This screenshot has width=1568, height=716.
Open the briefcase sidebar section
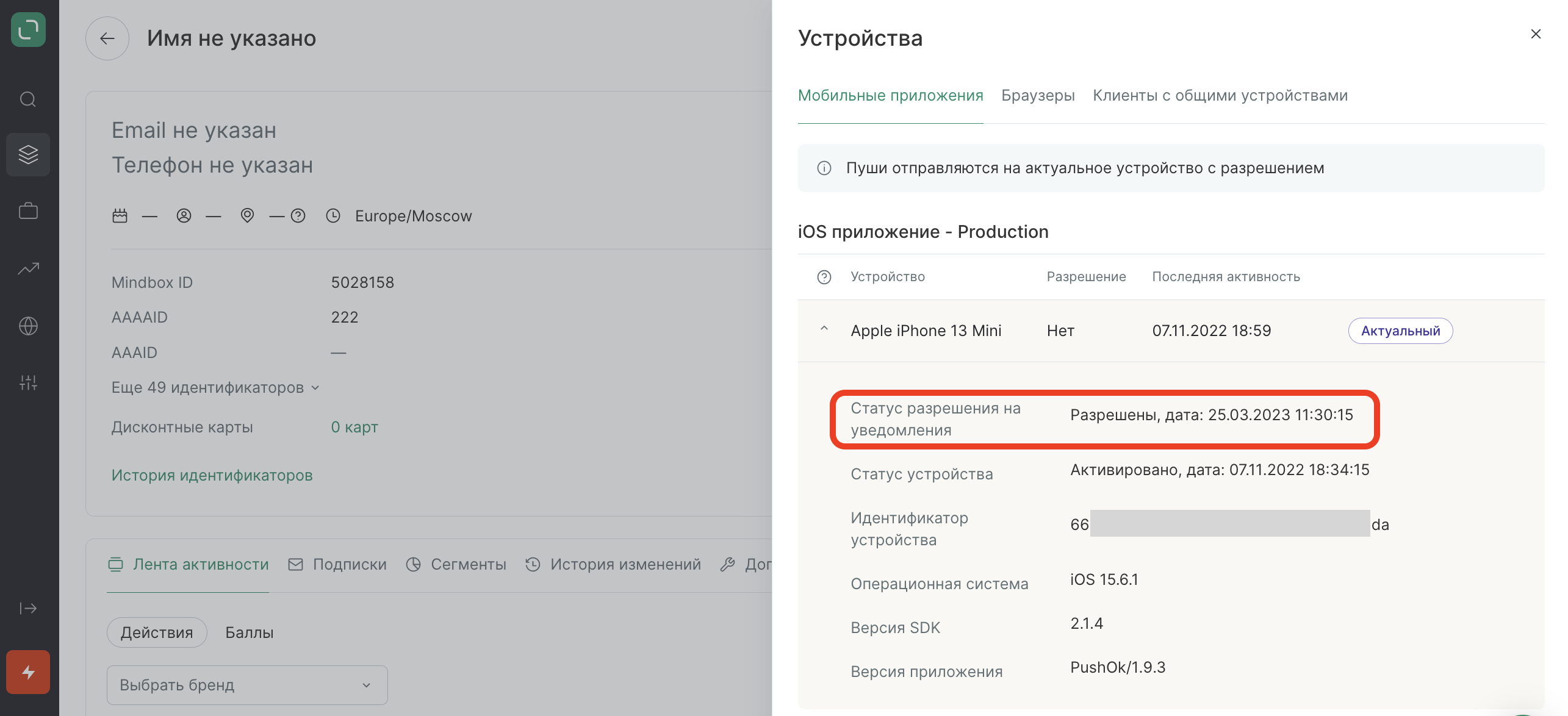[x=28, y=211]
